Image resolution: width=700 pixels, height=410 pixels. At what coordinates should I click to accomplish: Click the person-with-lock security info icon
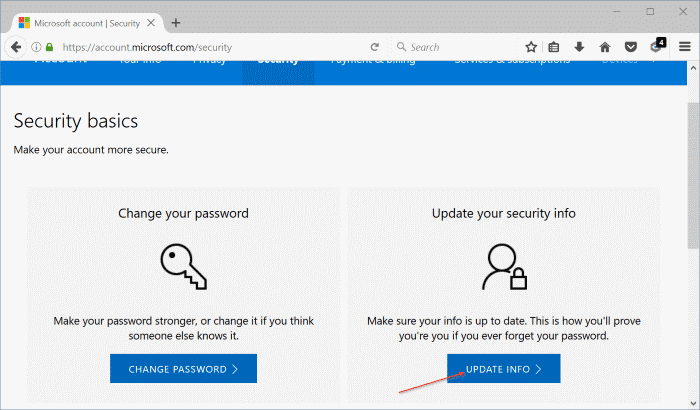(504, 267)
